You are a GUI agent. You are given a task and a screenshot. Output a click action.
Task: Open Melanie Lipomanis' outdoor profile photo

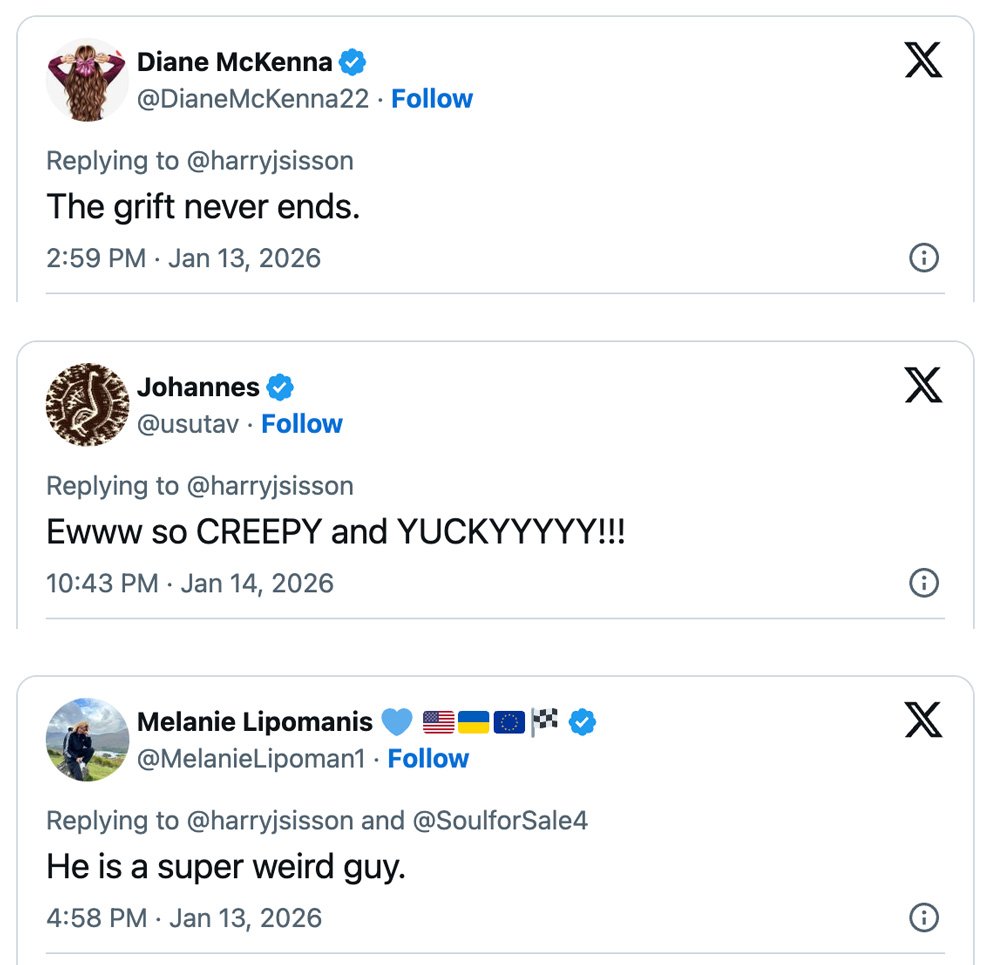[87, 739]
